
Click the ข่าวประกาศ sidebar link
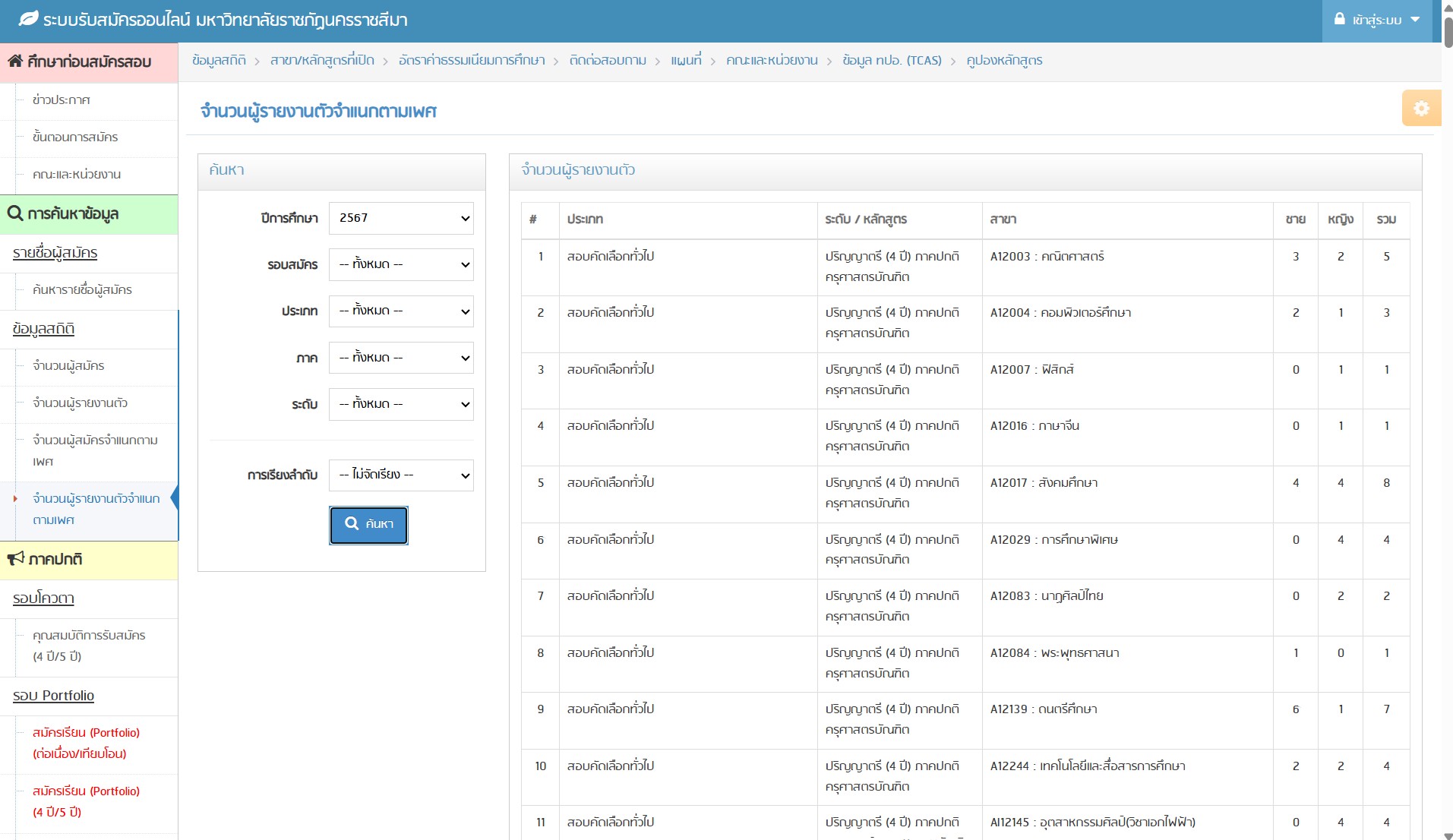pyautogui.click(x=62, y=100)
